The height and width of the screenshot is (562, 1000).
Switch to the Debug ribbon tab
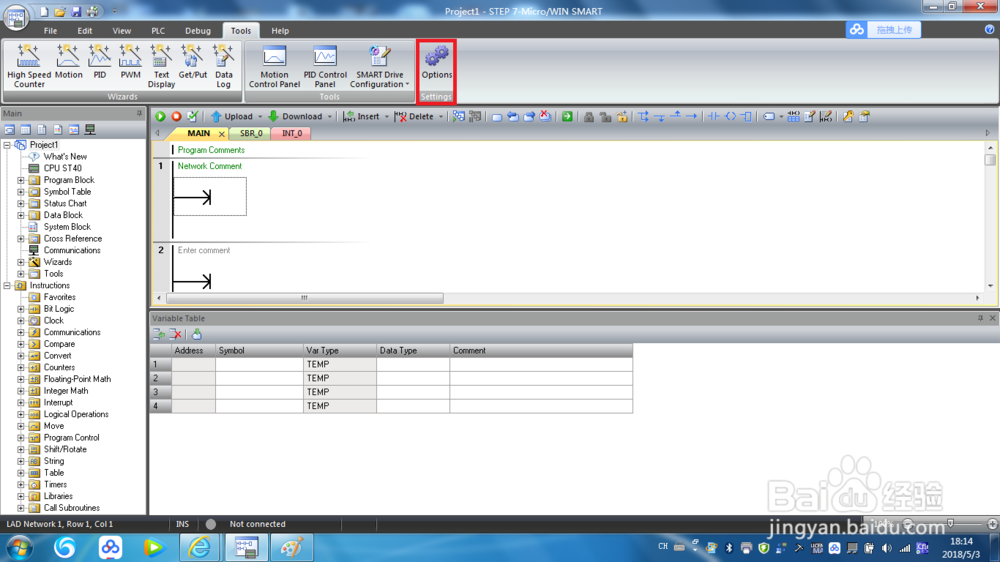point(198,31)
